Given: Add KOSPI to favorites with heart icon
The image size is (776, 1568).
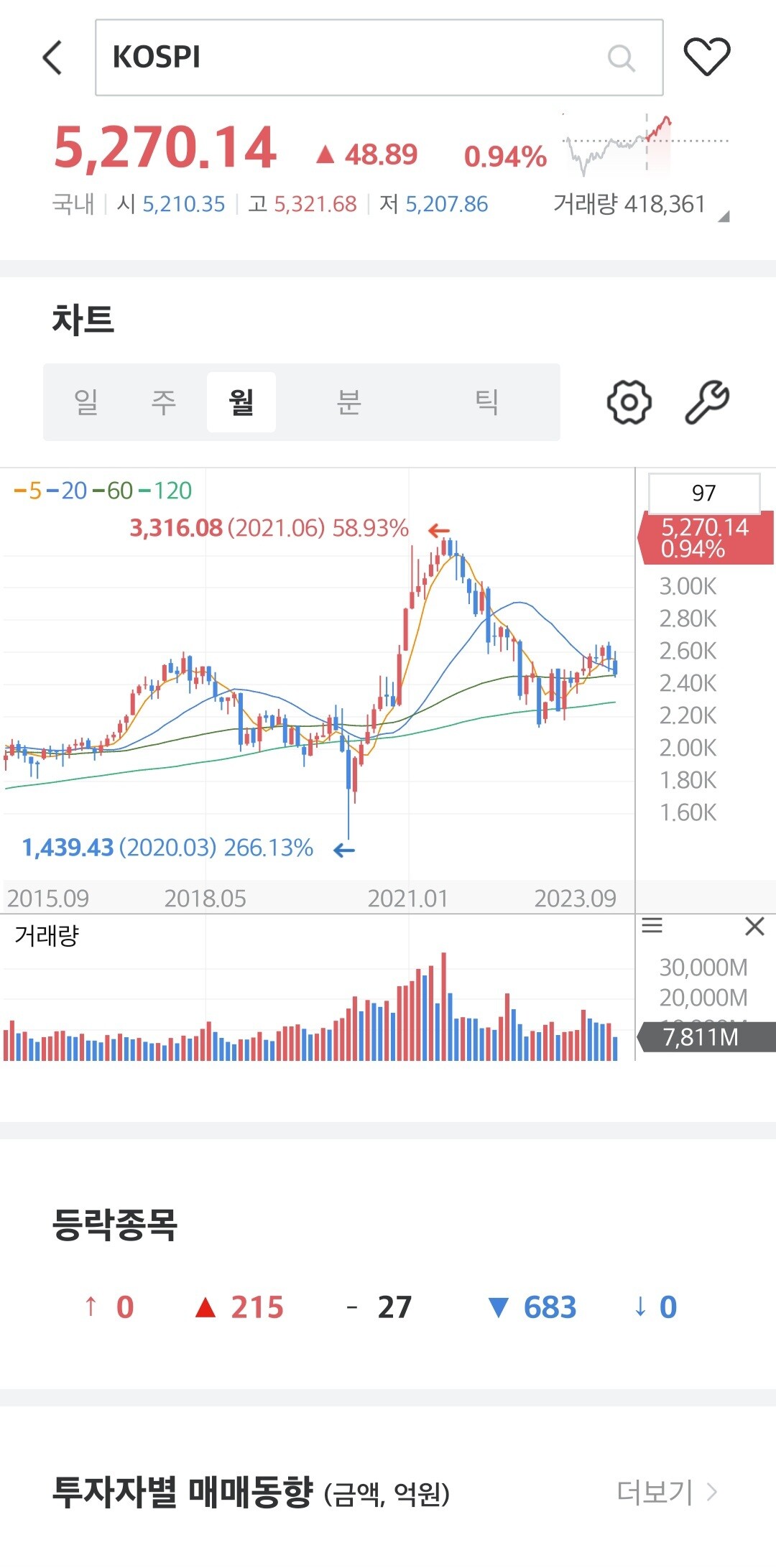Looking at the screenshot, I should (x=706, y=57).
